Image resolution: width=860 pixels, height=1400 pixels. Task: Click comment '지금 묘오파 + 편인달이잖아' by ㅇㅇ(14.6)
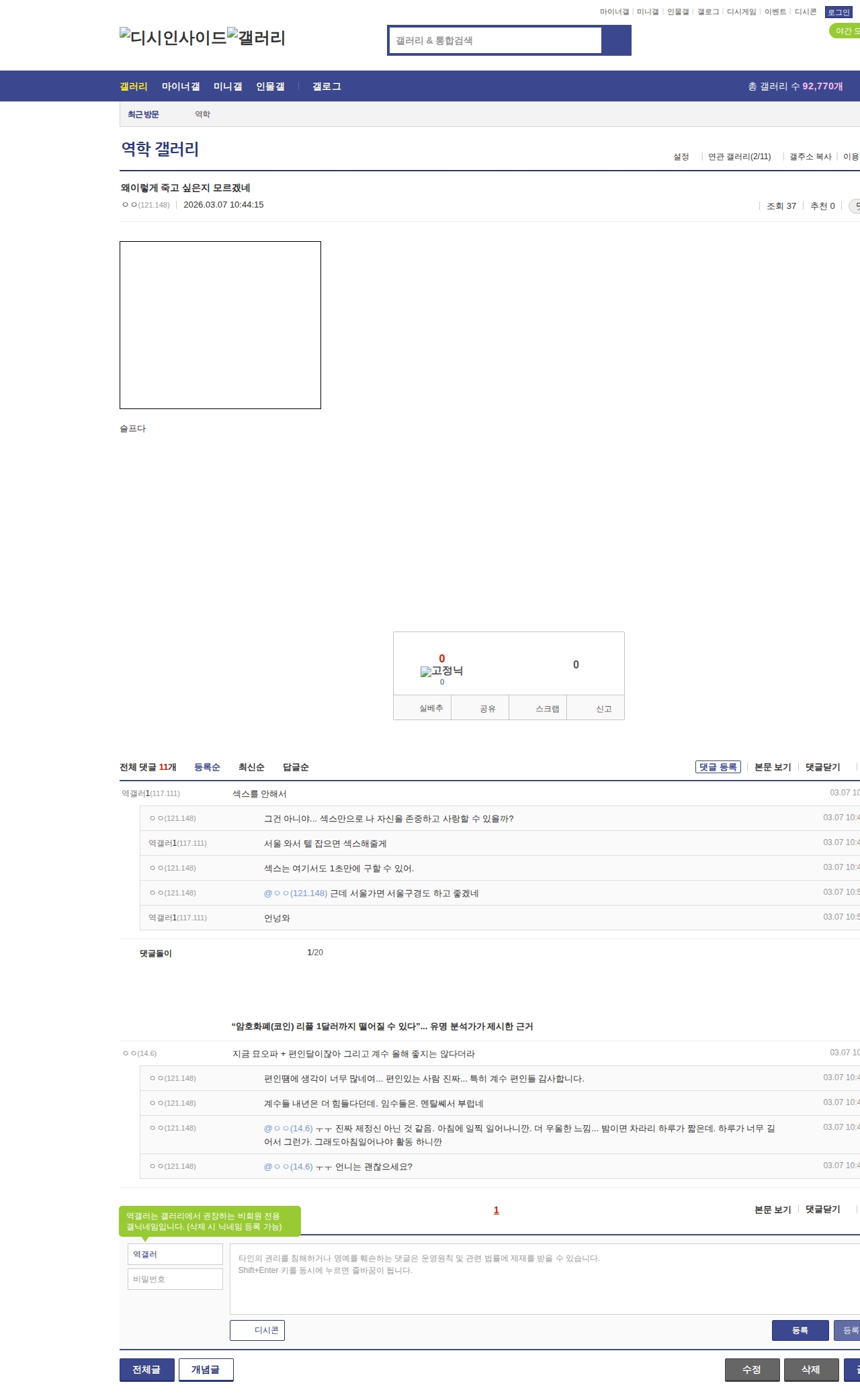(353, 1053)
